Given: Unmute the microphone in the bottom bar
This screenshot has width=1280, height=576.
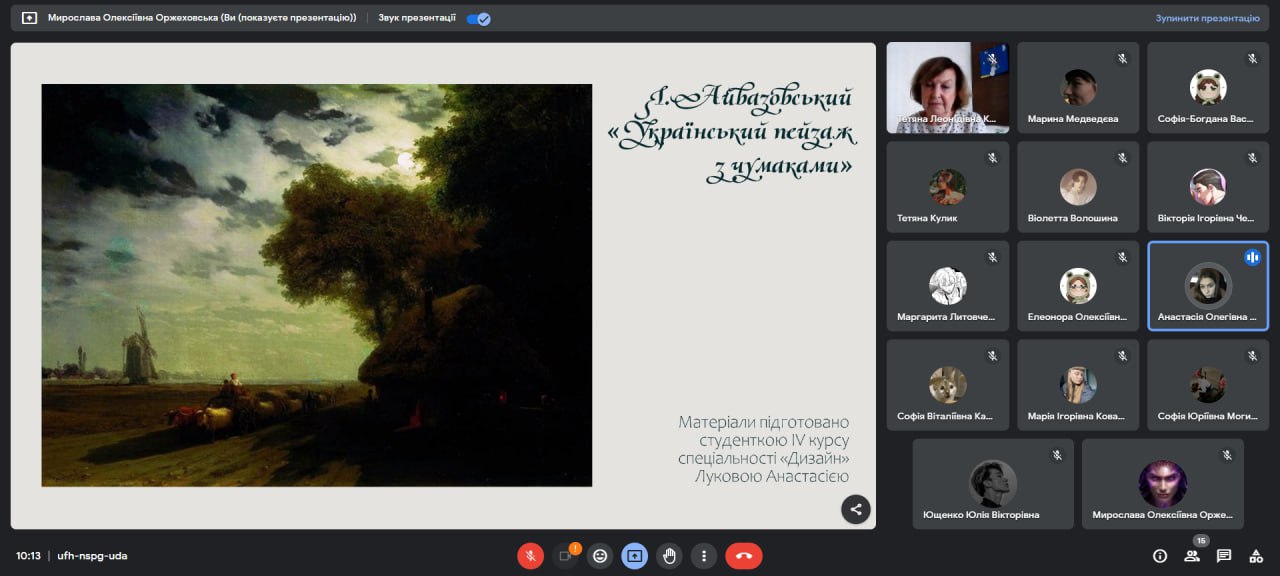Looking at the screenshot, I should (x=530, y=556).
